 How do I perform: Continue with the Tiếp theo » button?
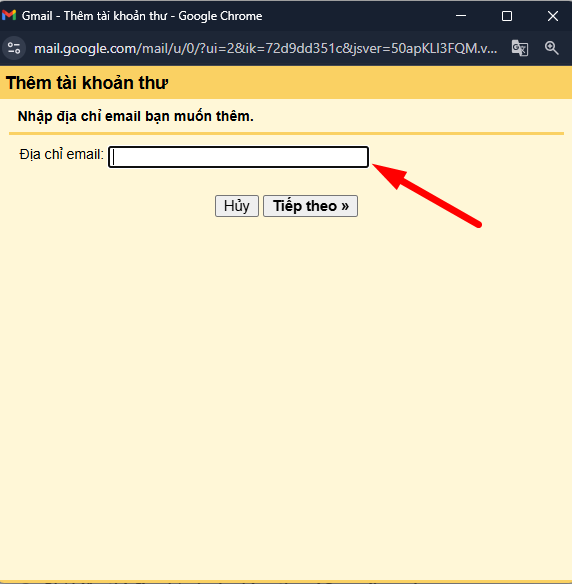[311, 206]
